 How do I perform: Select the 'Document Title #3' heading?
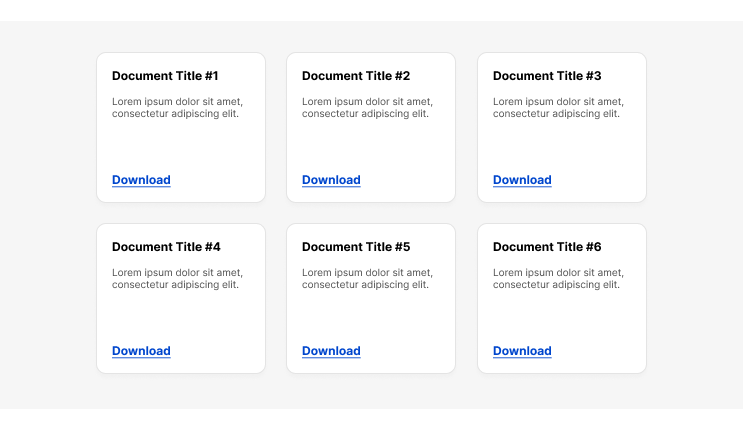547,76
